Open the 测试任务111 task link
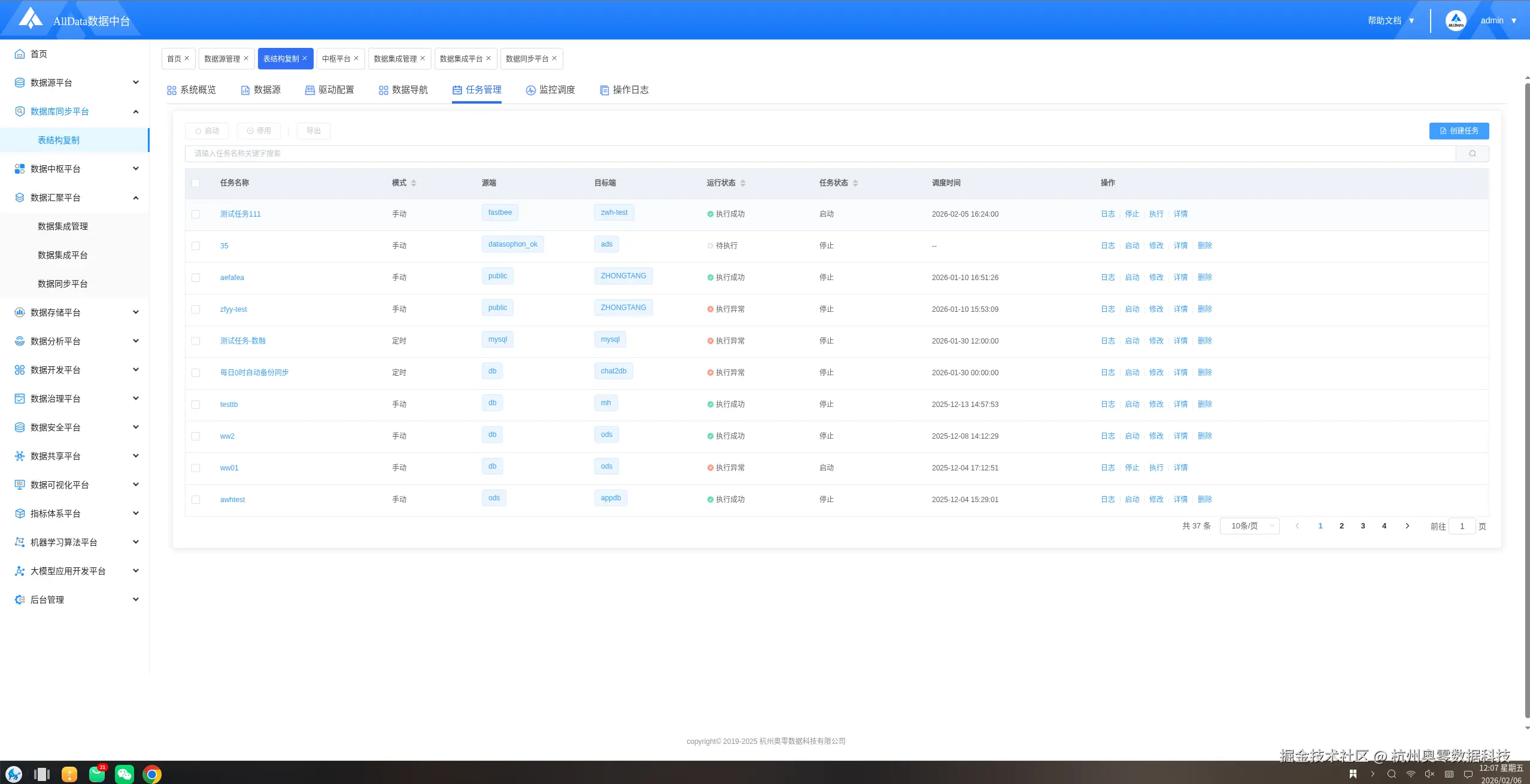1530x784 pixels. (240, 214)
